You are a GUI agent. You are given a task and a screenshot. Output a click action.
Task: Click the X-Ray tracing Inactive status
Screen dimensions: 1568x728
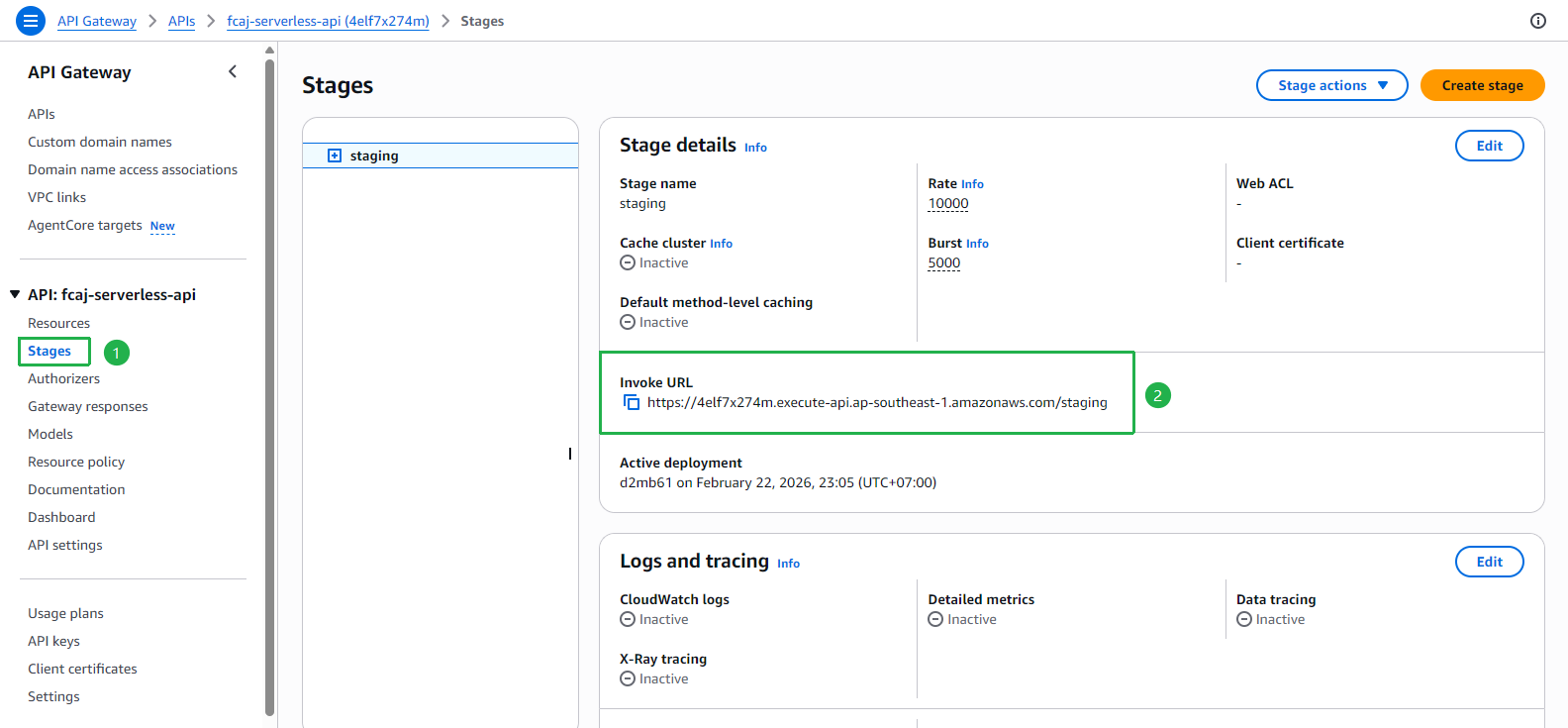[654, 678]
